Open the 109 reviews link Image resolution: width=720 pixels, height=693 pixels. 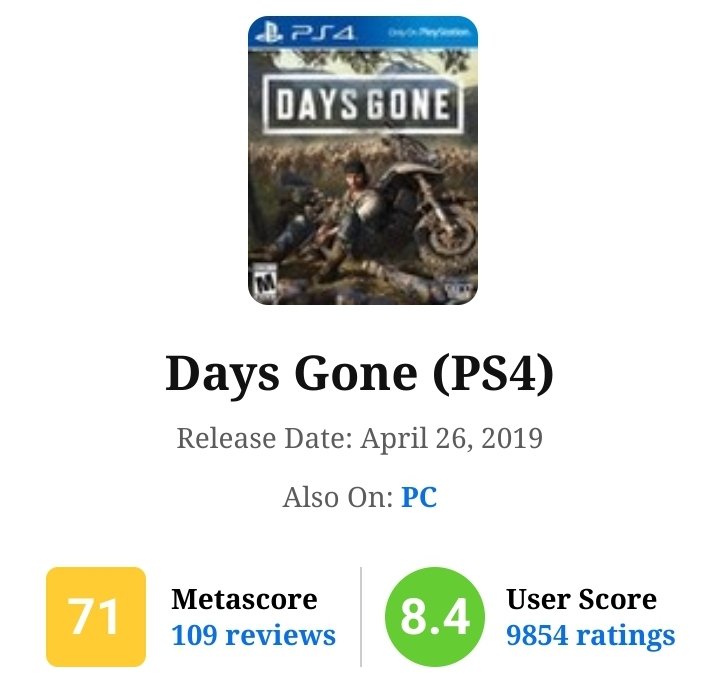[254, 634]
